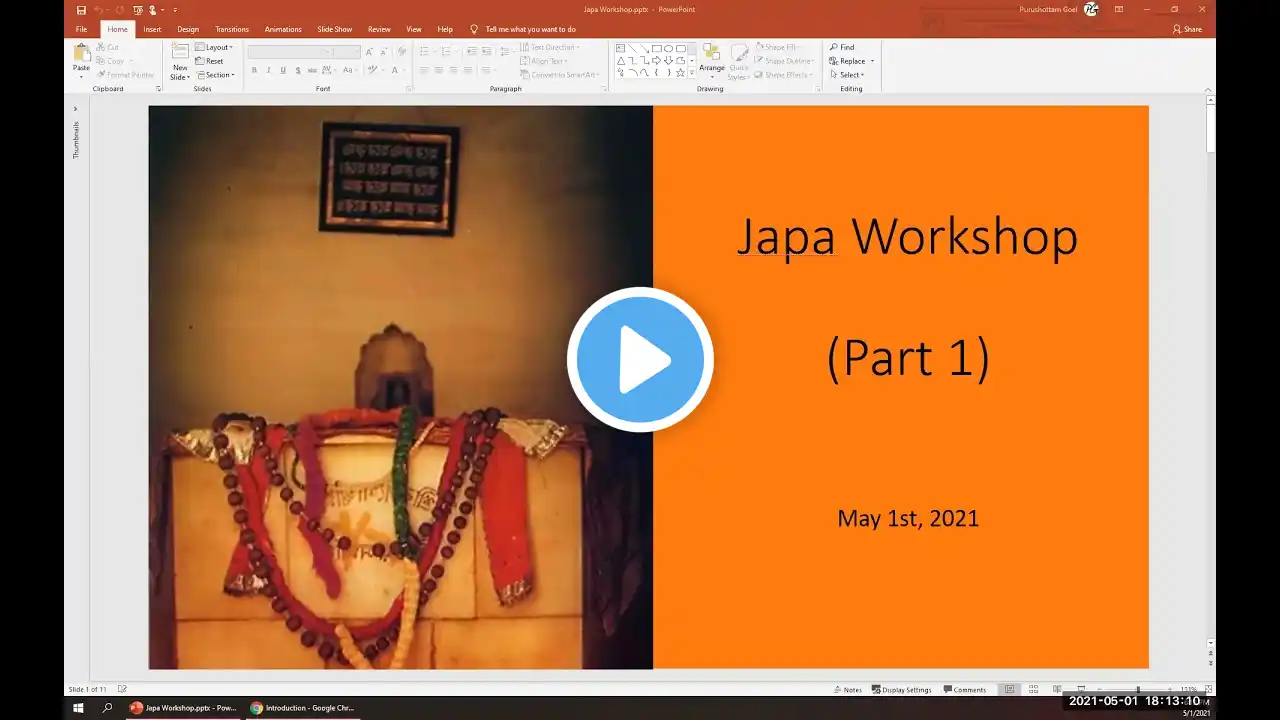Open the Change Case dropdown

350,70
